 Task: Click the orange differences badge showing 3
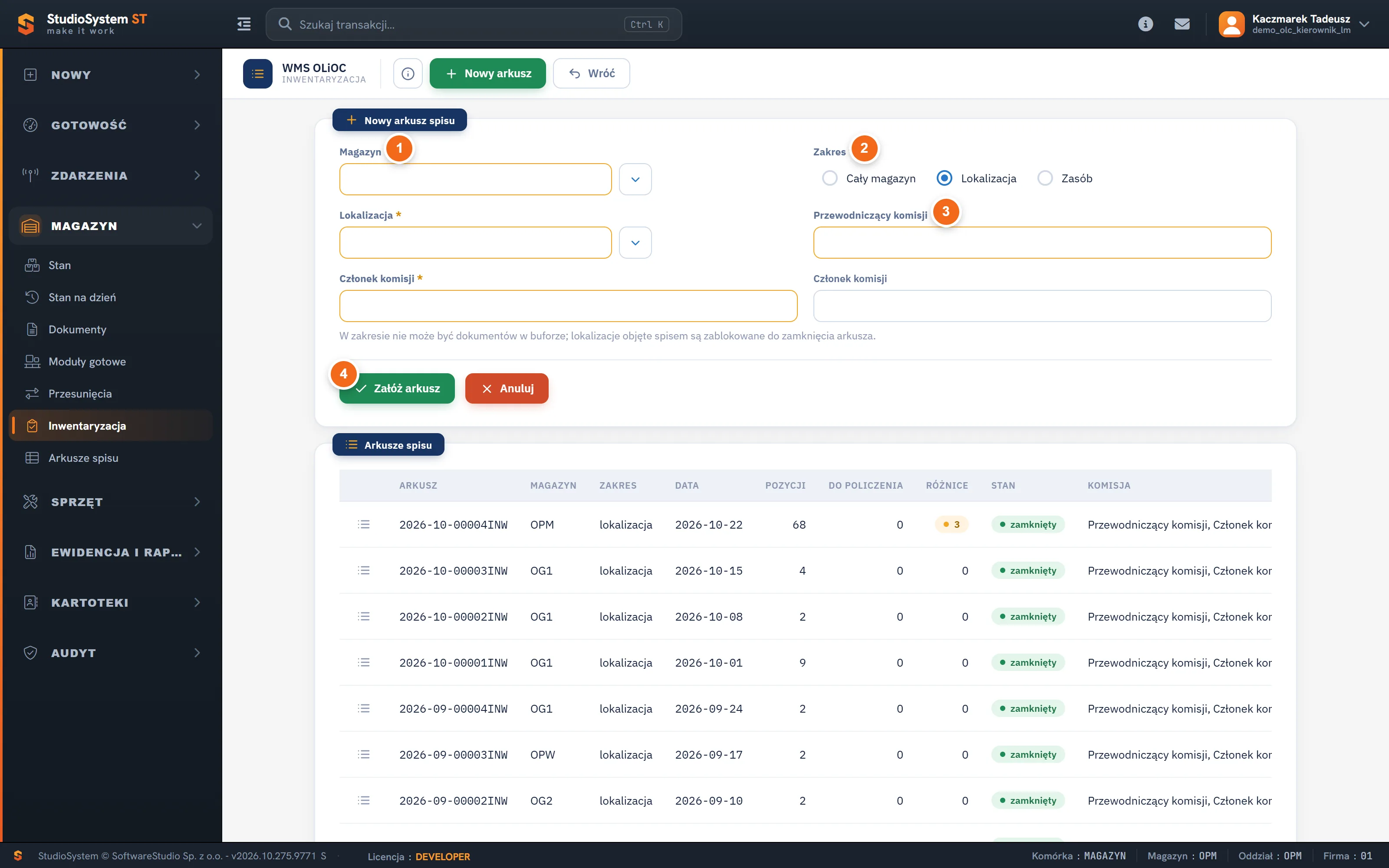(951, 524)
